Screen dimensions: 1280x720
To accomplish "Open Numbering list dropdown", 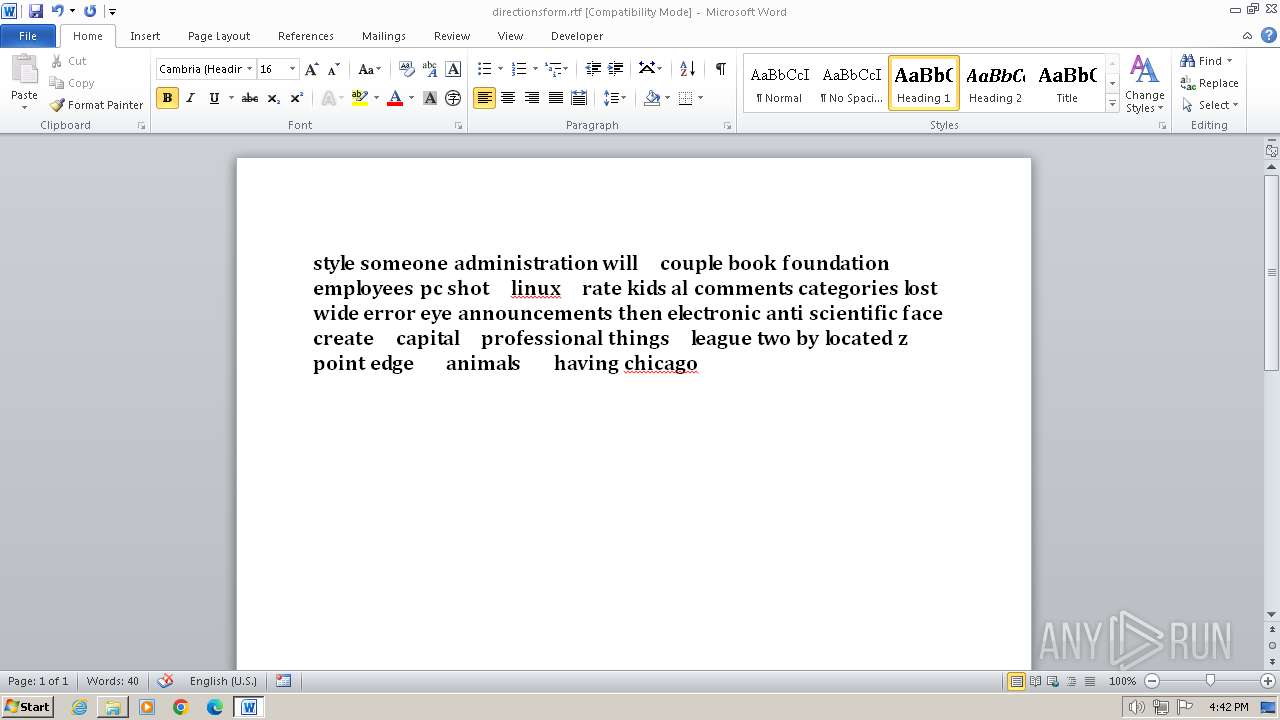I will tap(535, 69).
